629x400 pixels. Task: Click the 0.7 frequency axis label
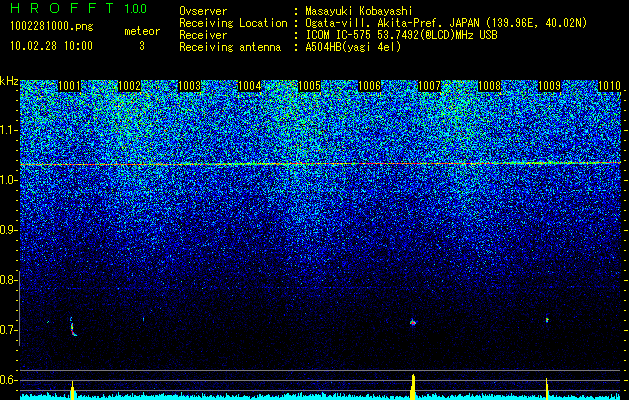click(8, 330)
